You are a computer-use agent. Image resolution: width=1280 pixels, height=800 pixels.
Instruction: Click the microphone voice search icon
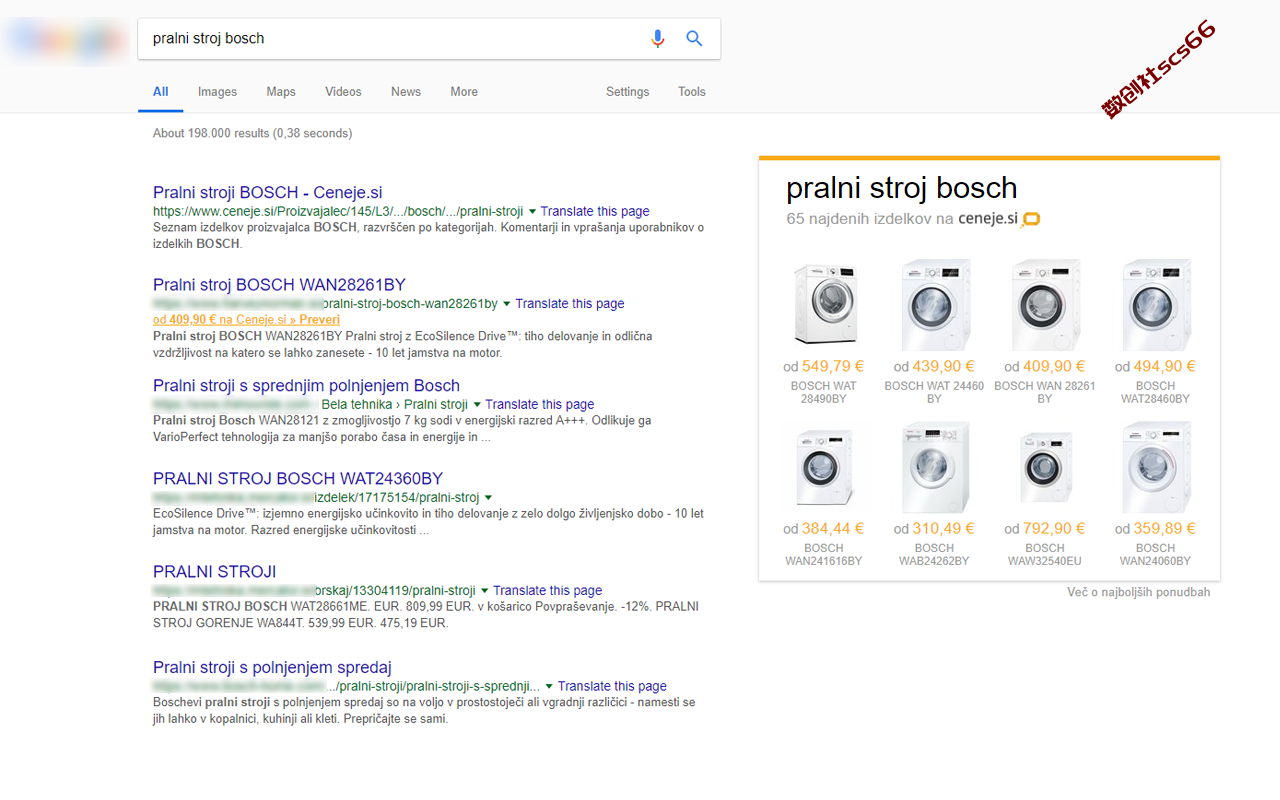click(657, 39)
